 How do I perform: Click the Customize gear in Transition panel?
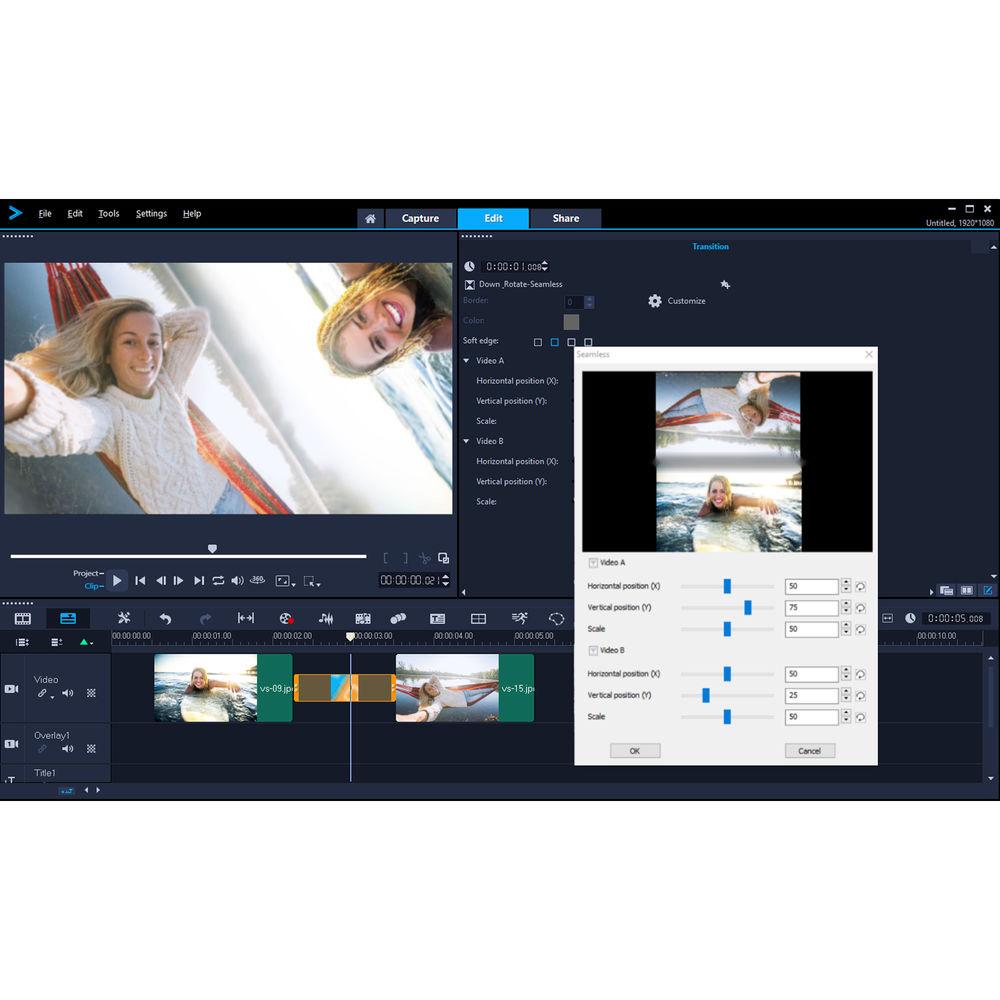(x=655, y=300)
